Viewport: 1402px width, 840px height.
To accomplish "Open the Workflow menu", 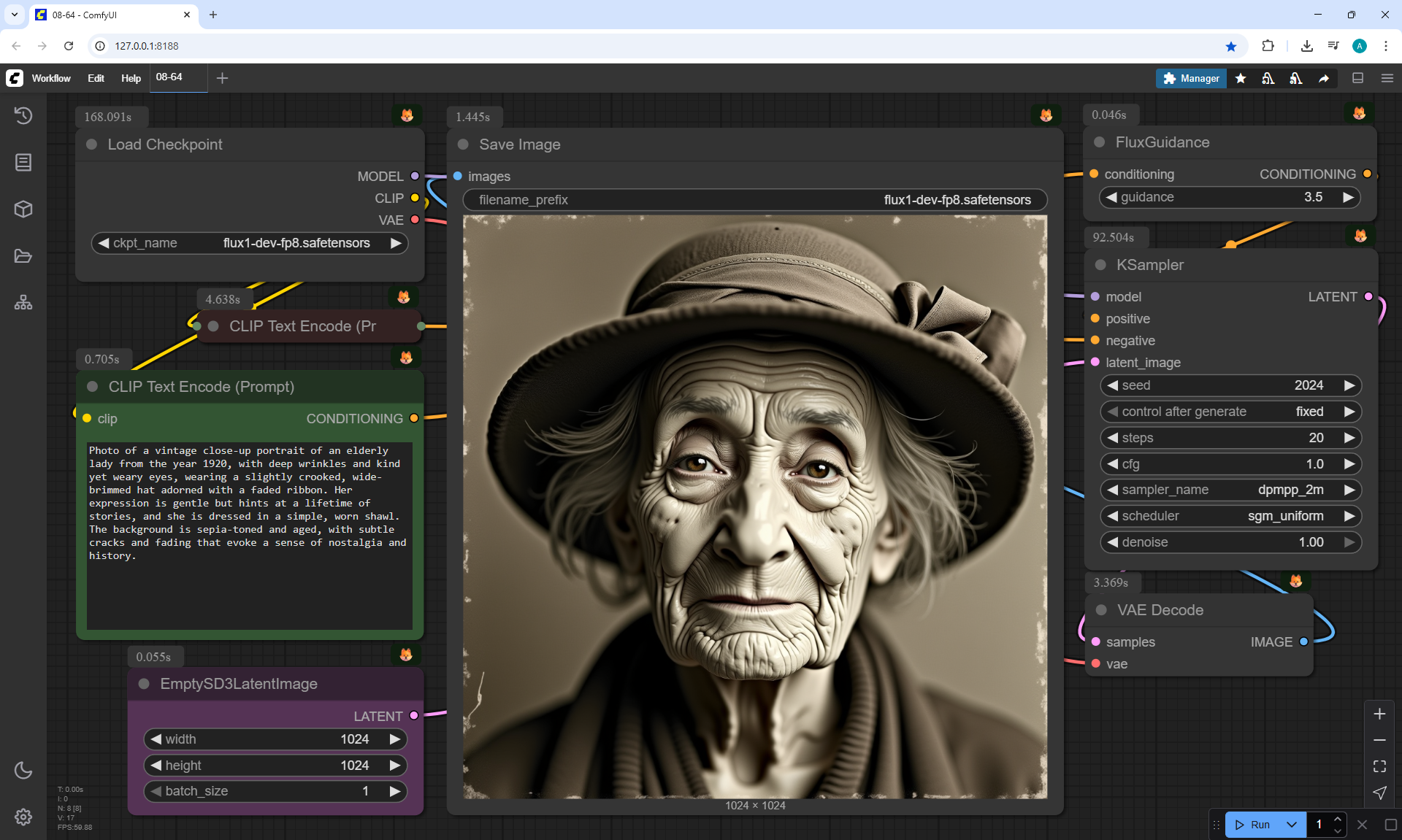I will pyautogui.click(x=51, y=78).
